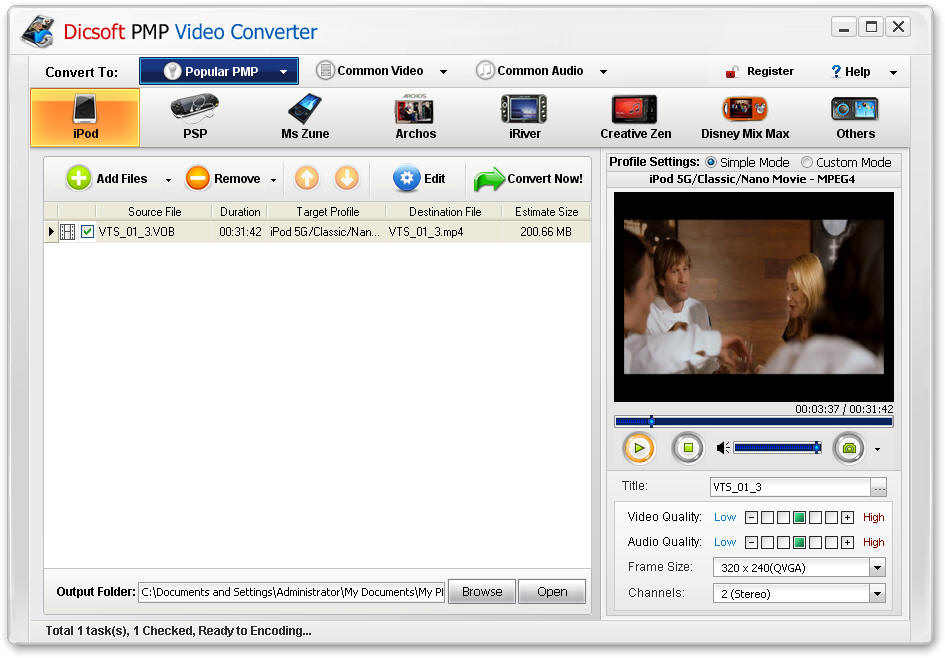This screenshot has width=945, height=658.
Task: Select Simple Mode radio button
Action: pos(711,162)
